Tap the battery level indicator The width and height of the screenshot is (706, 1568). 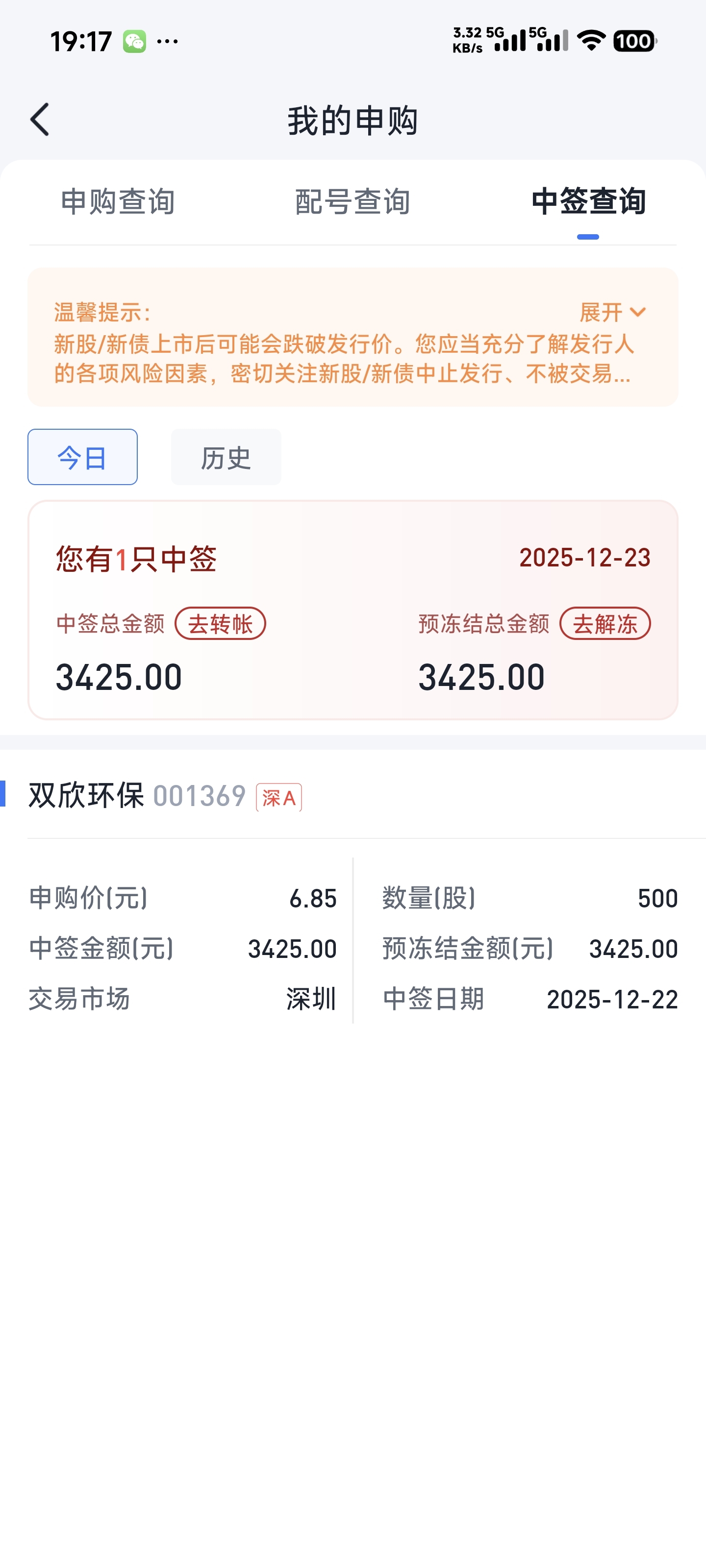click(x=634, y=41)
